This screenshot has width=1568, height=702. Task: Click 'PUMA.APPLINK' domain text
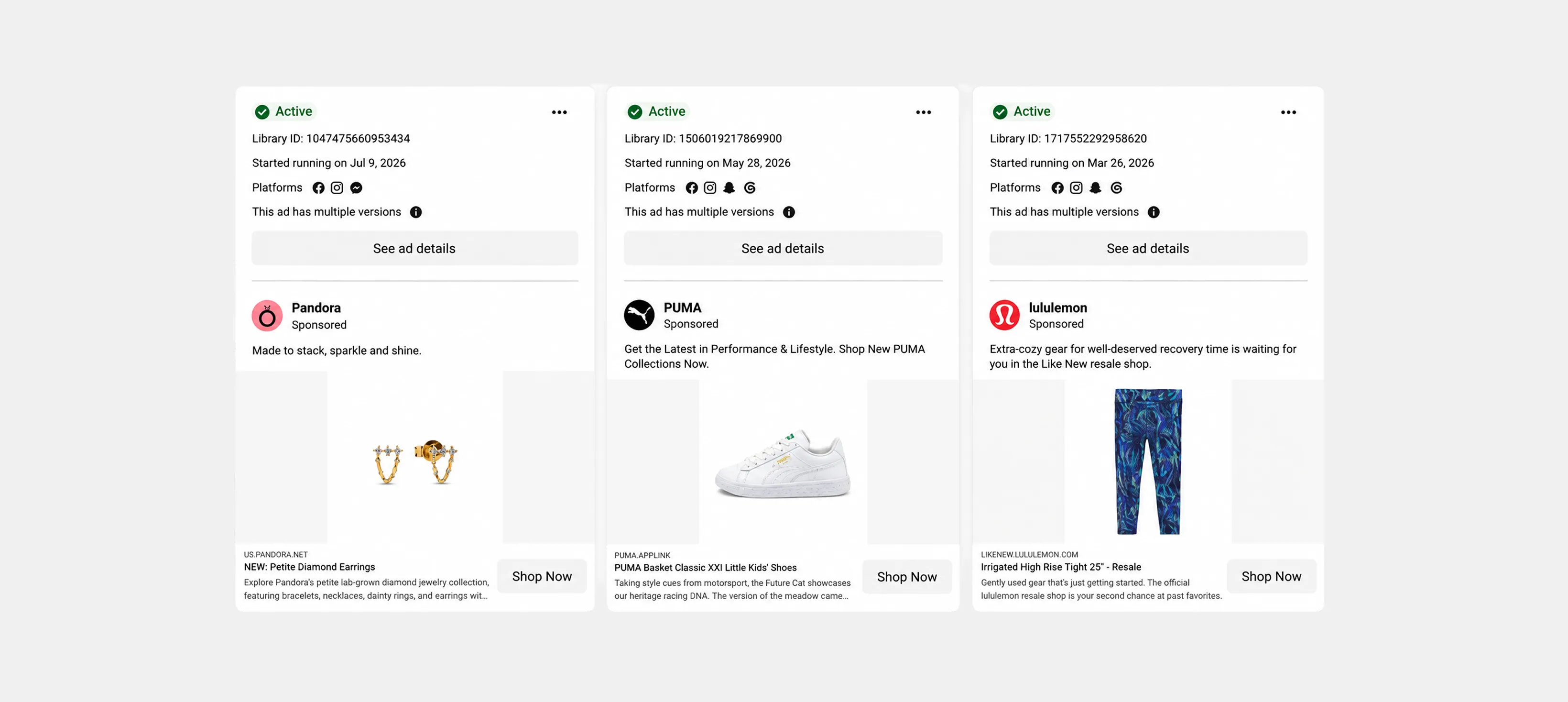point(642,555)
